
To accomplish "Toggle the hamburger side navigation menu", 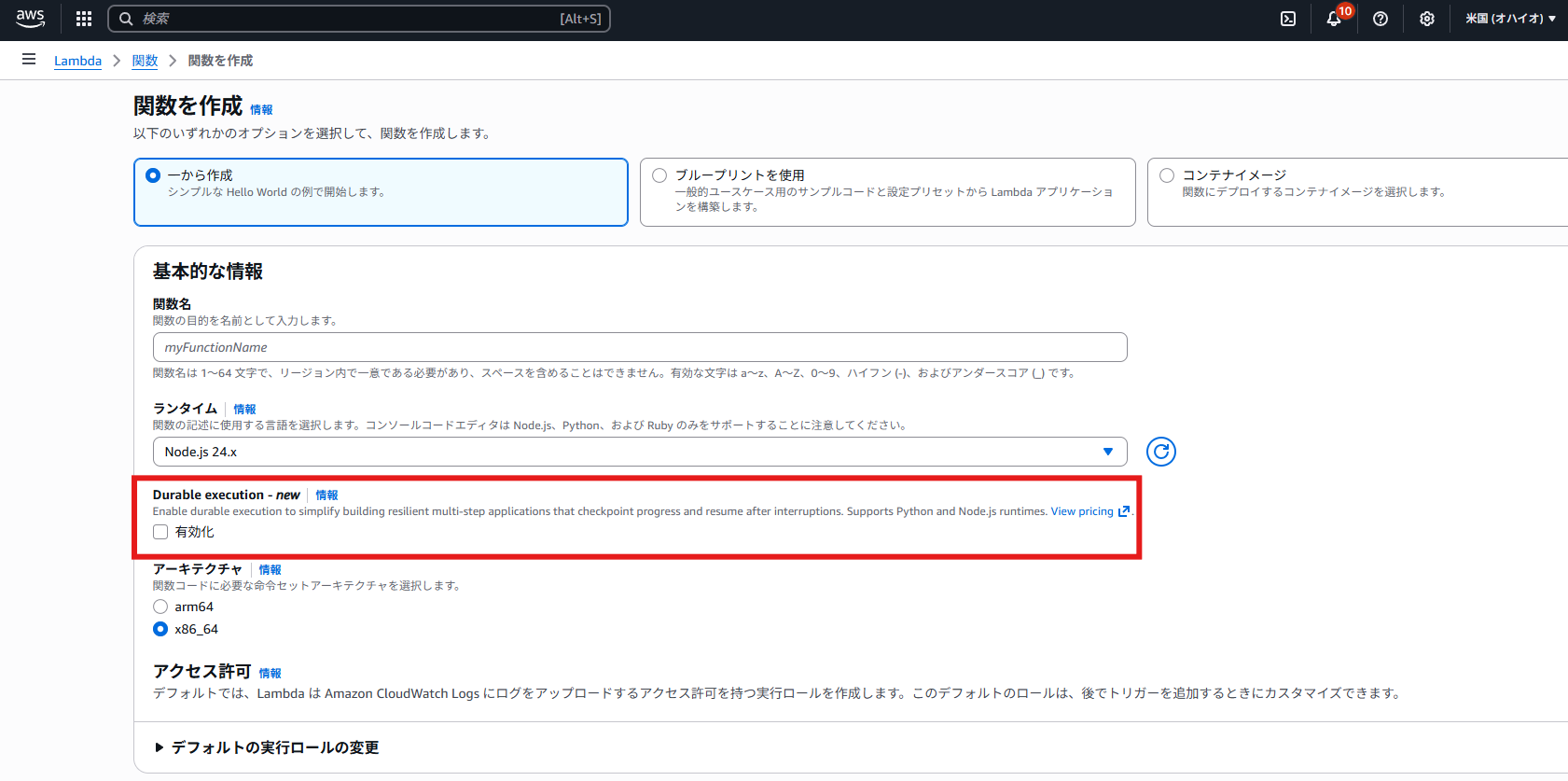I will [x=29, y=60].
